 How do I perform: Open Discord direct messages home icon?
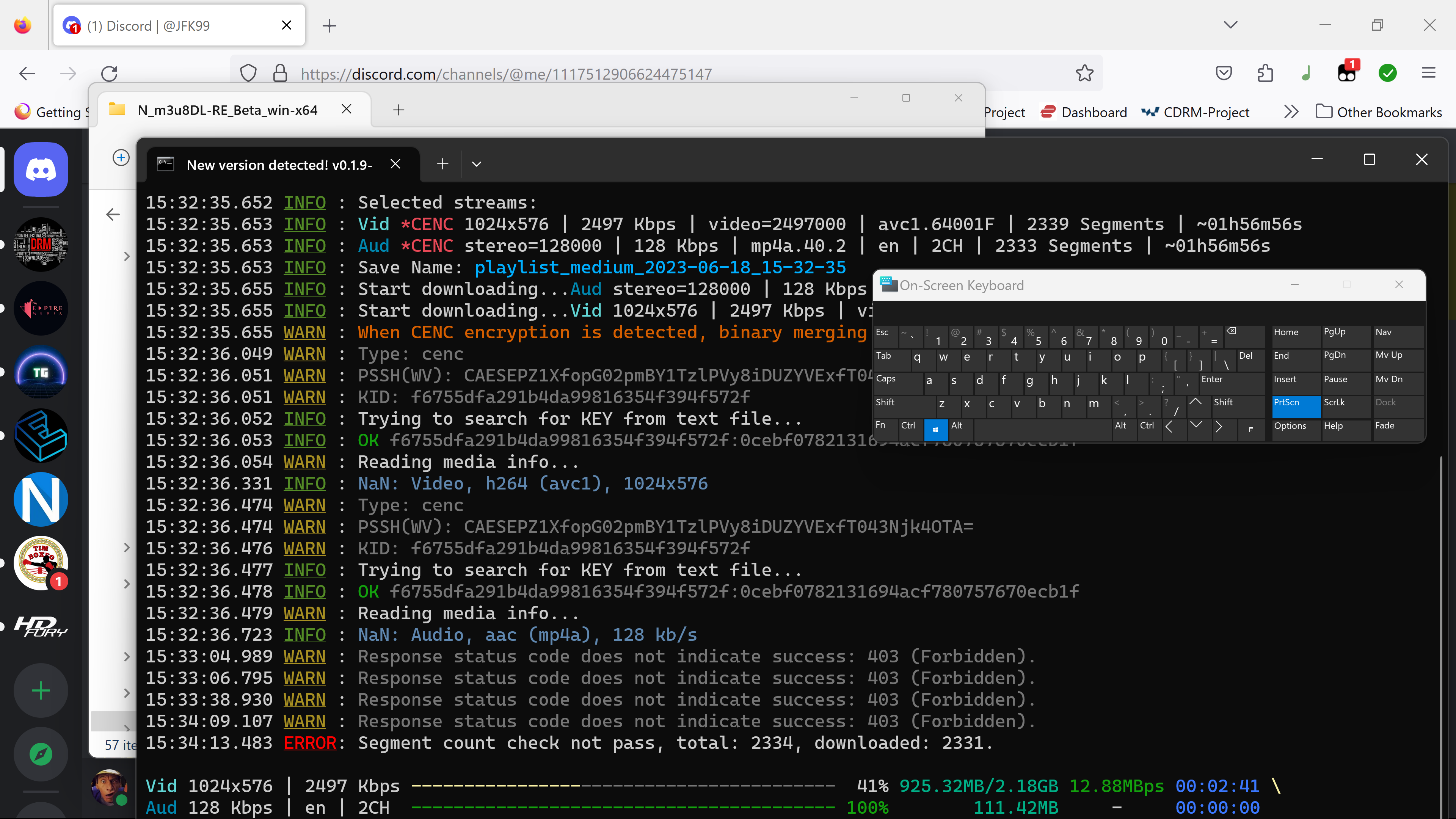(x=41, y=169)
